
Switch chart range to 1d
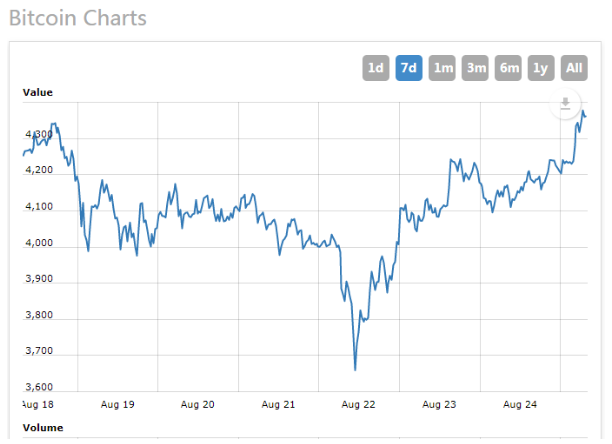375,68
